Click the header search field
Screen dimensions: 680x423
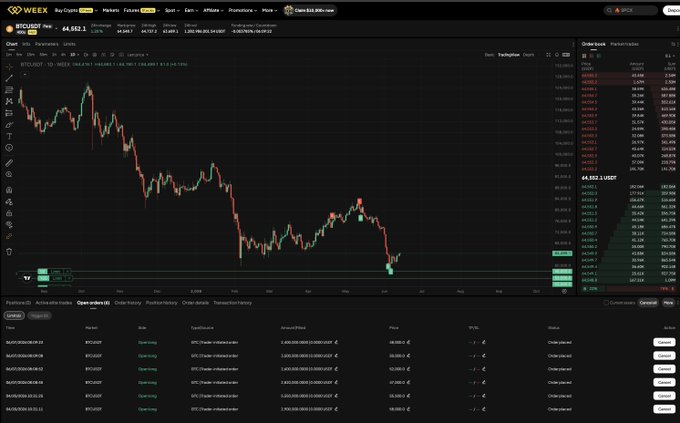click(x=631, y=10)
